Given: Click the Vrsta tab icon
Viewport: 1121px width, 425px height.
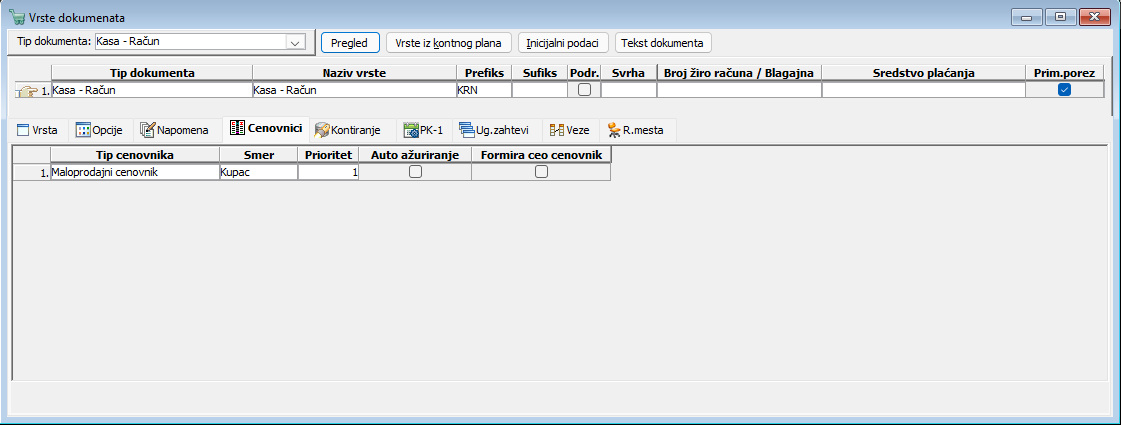Looking at the screenshot, I should (22, 130).
